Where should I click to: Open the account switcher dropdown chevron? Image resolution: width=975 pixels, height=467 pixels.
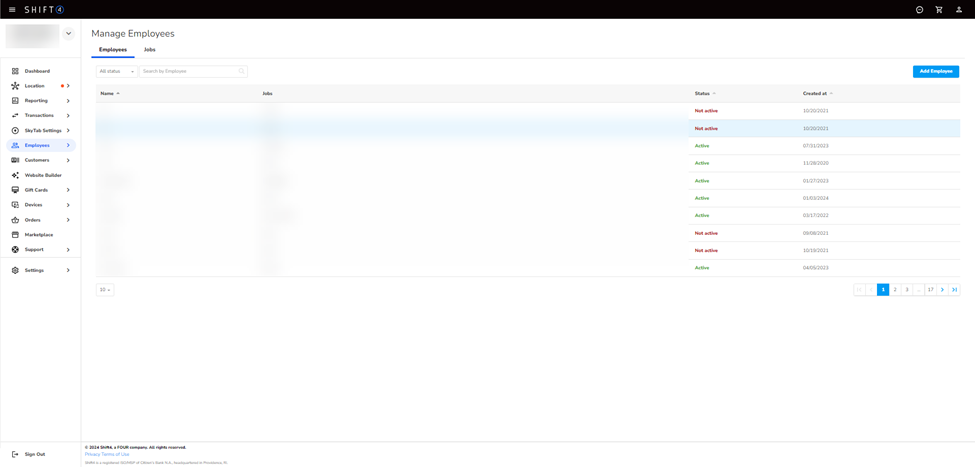coord(68,34)
